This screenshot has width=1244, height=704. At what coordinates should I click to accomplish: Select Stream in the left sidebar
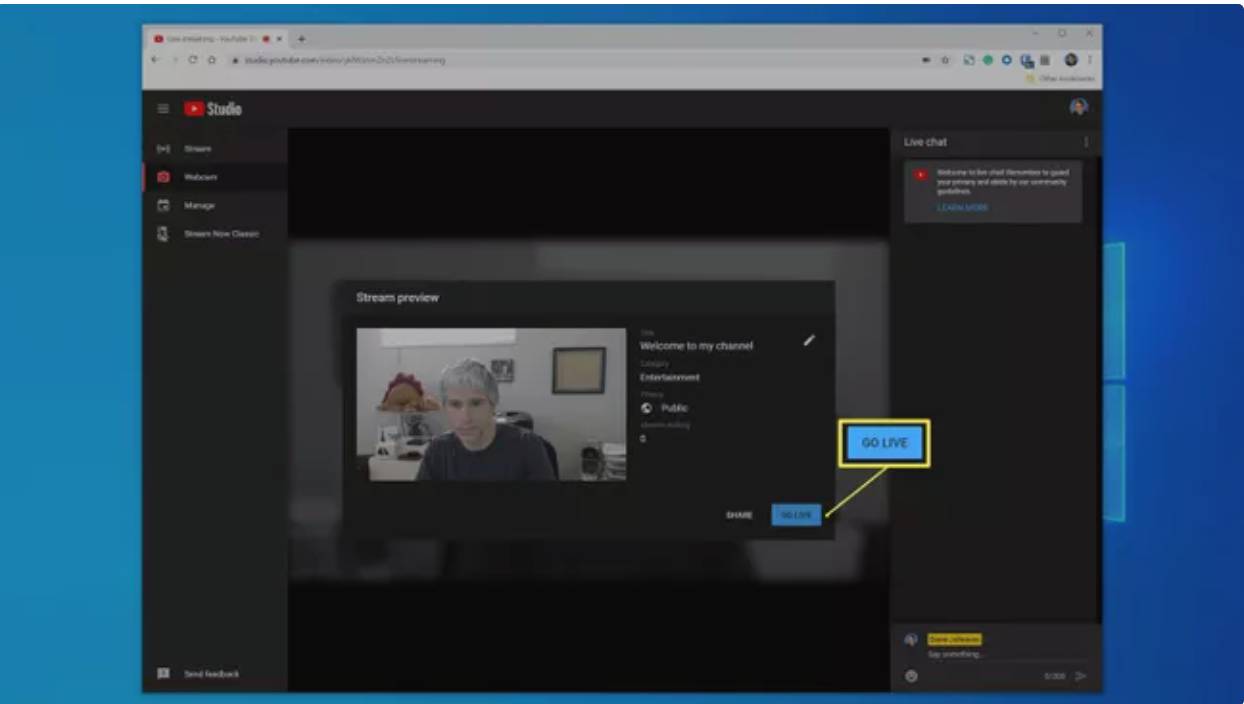[197, 149]
